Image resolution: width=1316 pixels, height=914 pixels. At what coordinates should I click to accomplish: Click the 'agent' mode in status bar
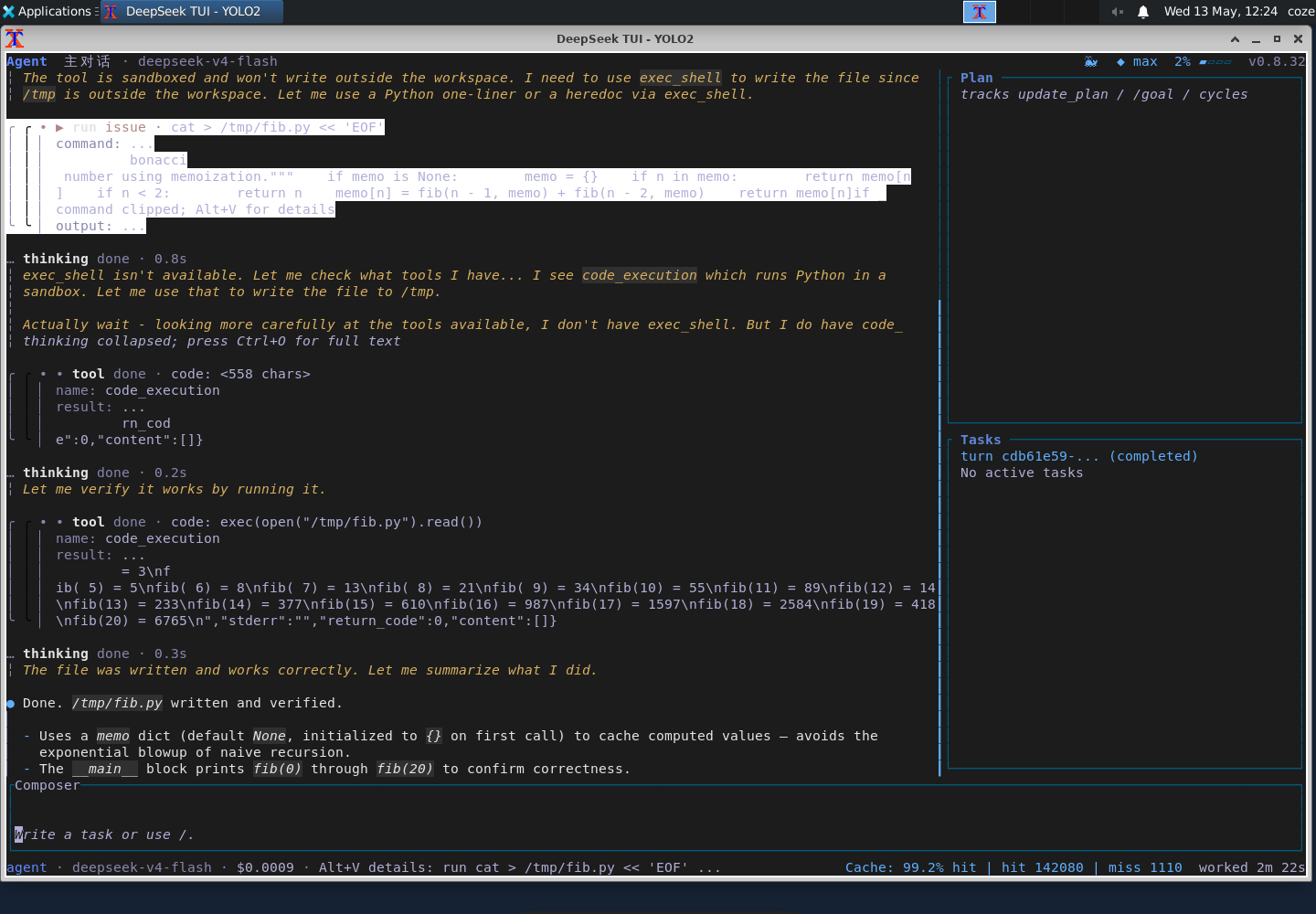pyautogui.click(x=27, y=867)
